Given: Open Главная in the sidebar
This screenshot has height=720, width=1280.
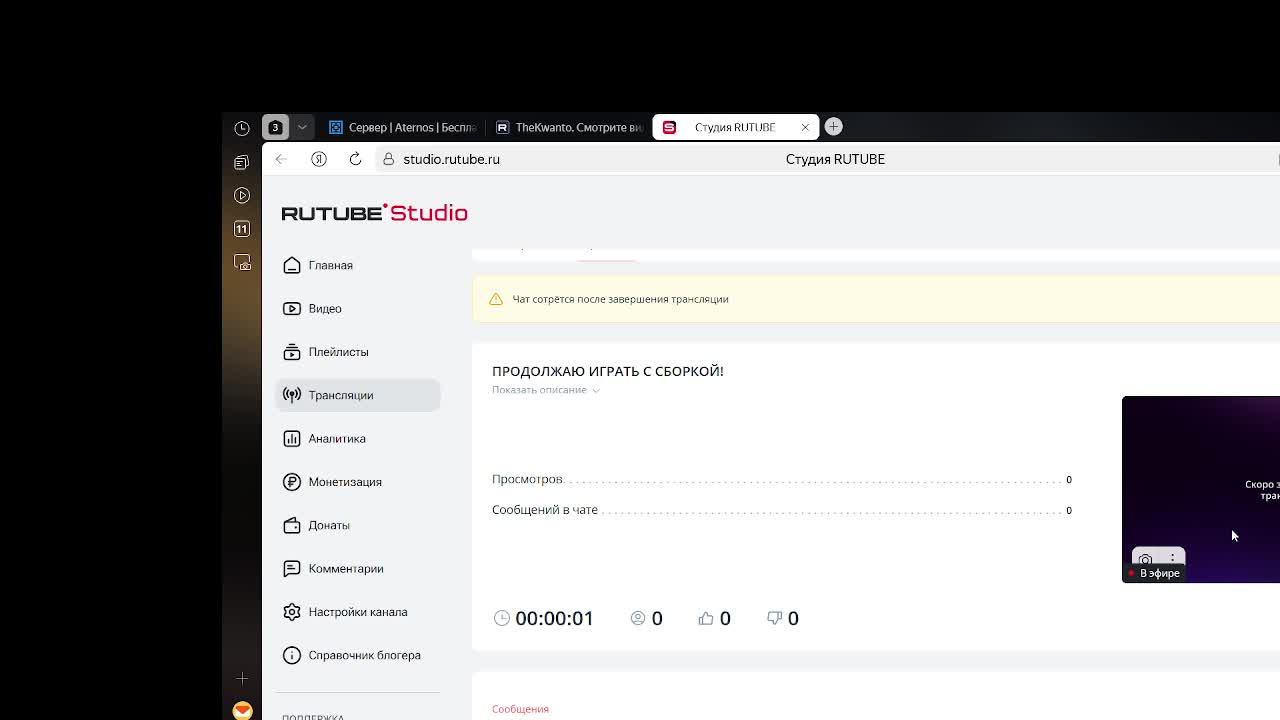Looking at the screenshot, I should tap(357, 265).
